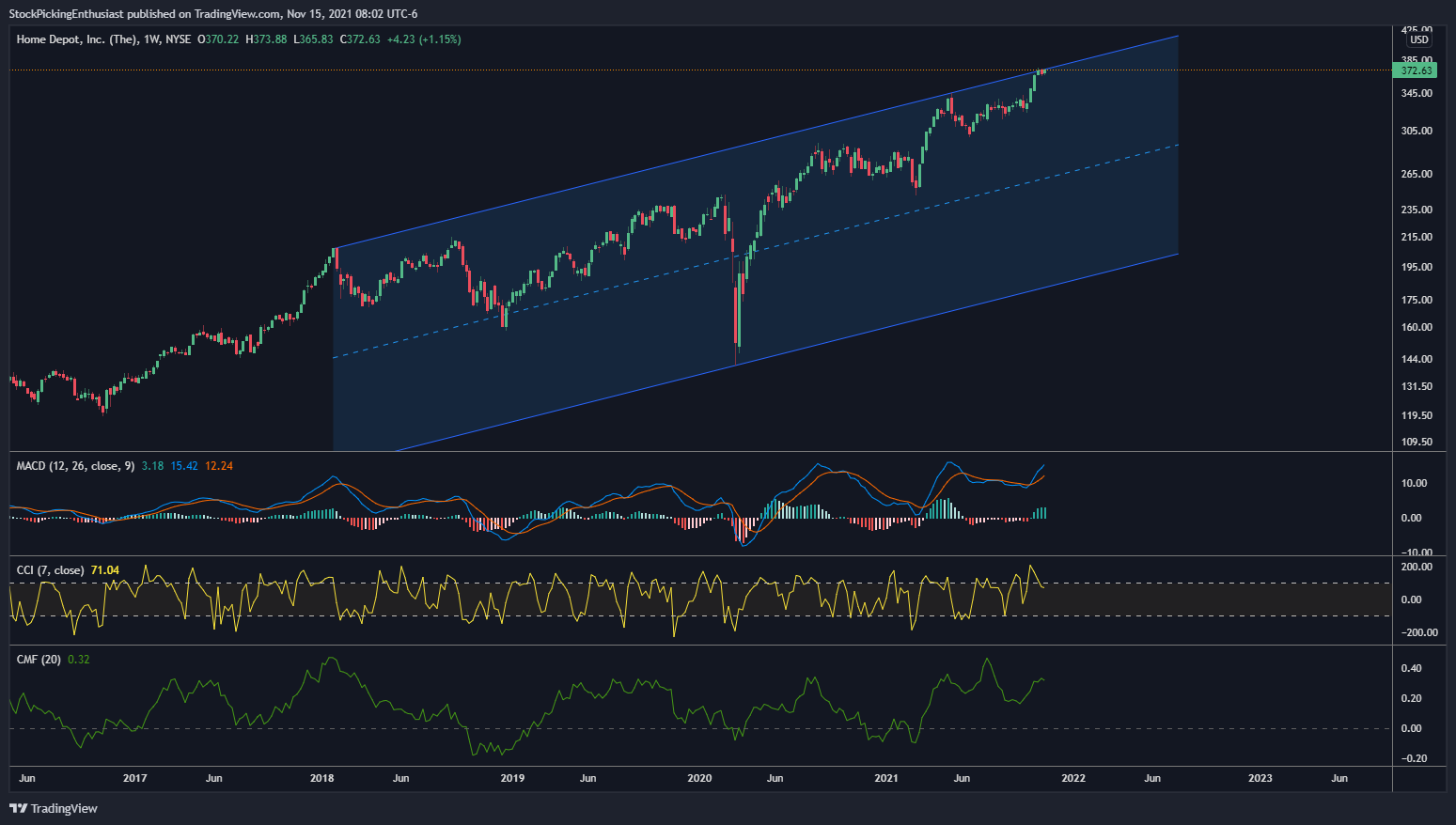The image size is (1456, 825).
Task: Click the low value L365.83
Action: (314, 39)
